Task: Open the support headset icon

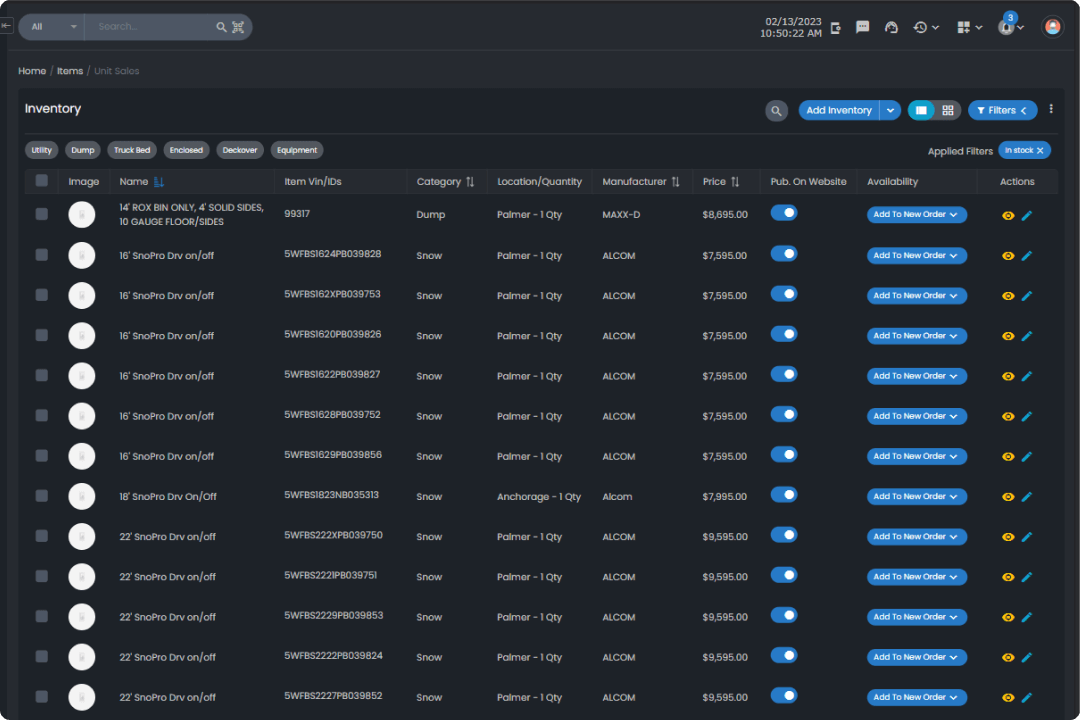Action: click(x=891, y=27)
